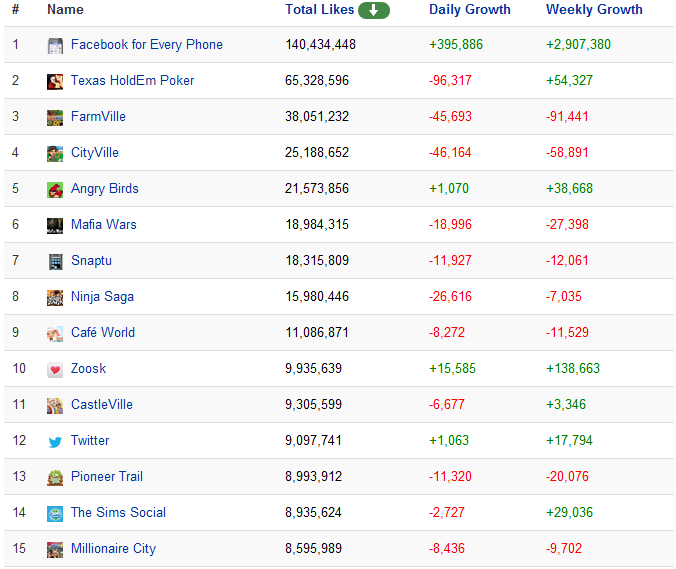Click the Millionaire City app icon
The image size is (676, 569).
[x=55, y=550]
